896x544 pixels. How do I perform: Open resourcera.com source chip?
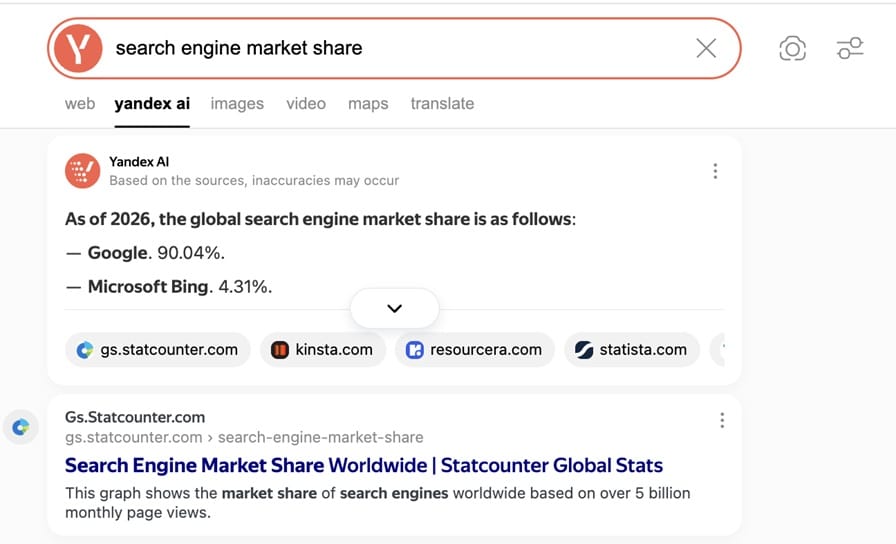[475, 350]
